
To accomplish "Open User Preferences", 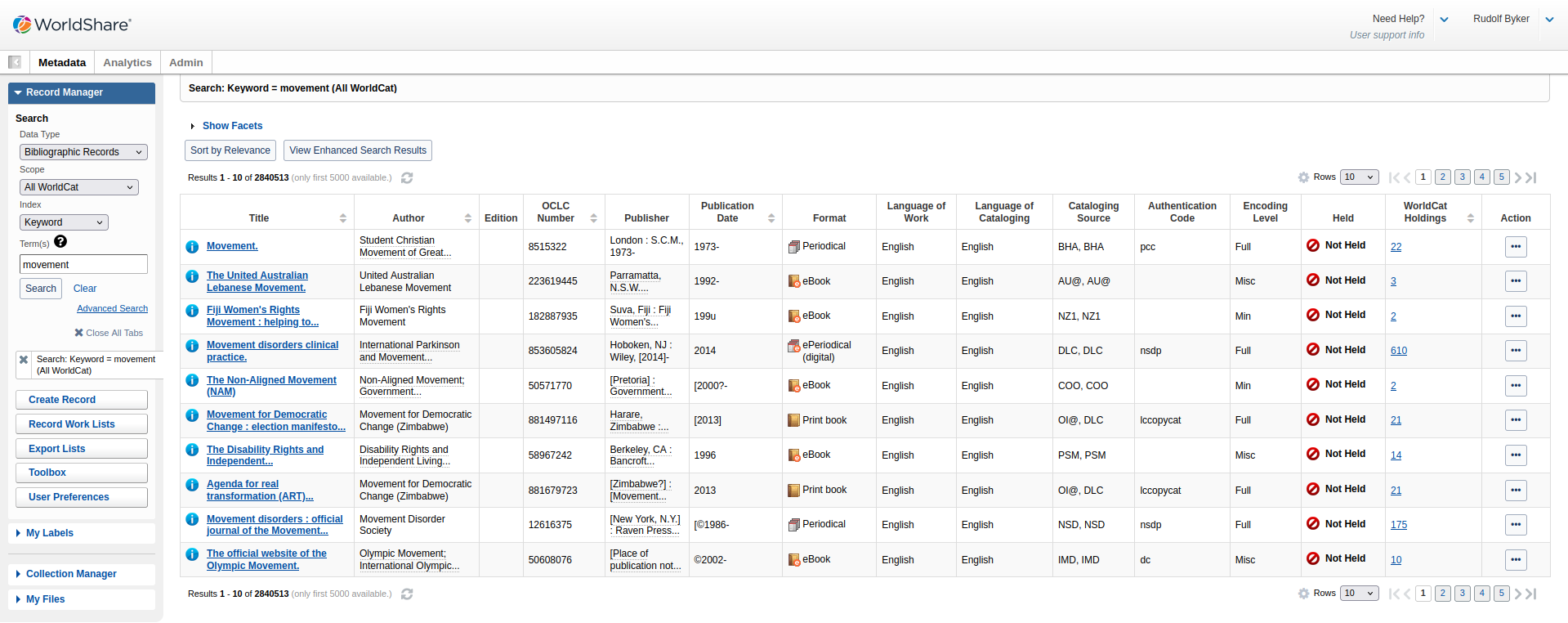I will pos(82,497).
